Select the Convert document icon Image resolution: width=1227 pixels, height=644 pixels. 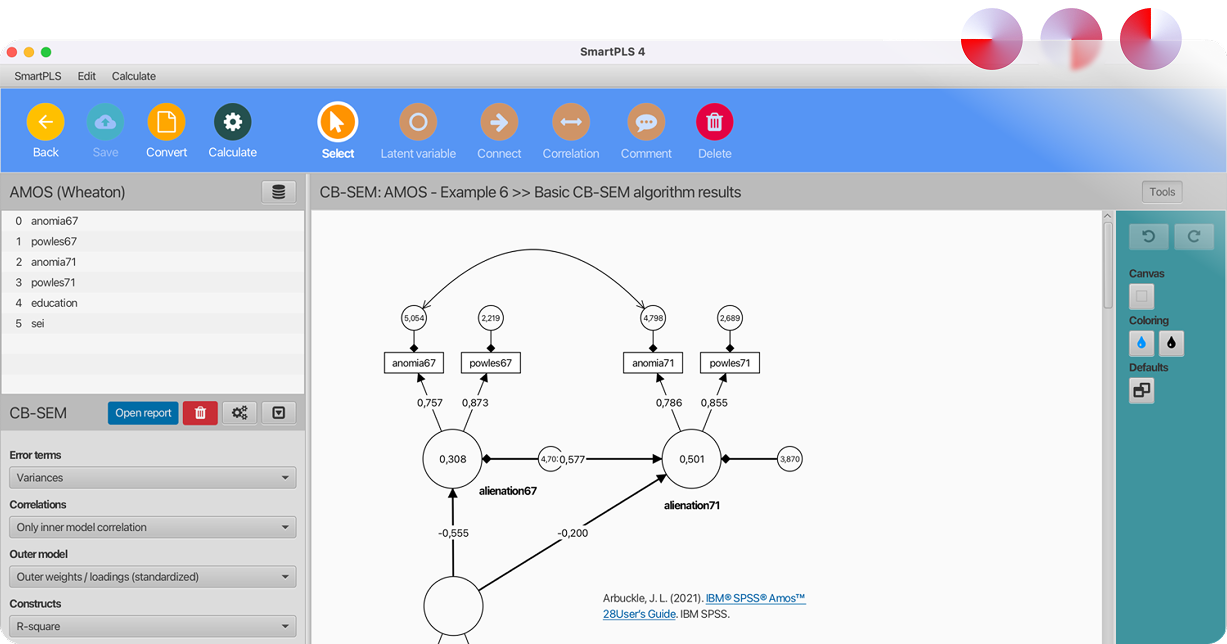pyautogui.click(x=166, y=122)
